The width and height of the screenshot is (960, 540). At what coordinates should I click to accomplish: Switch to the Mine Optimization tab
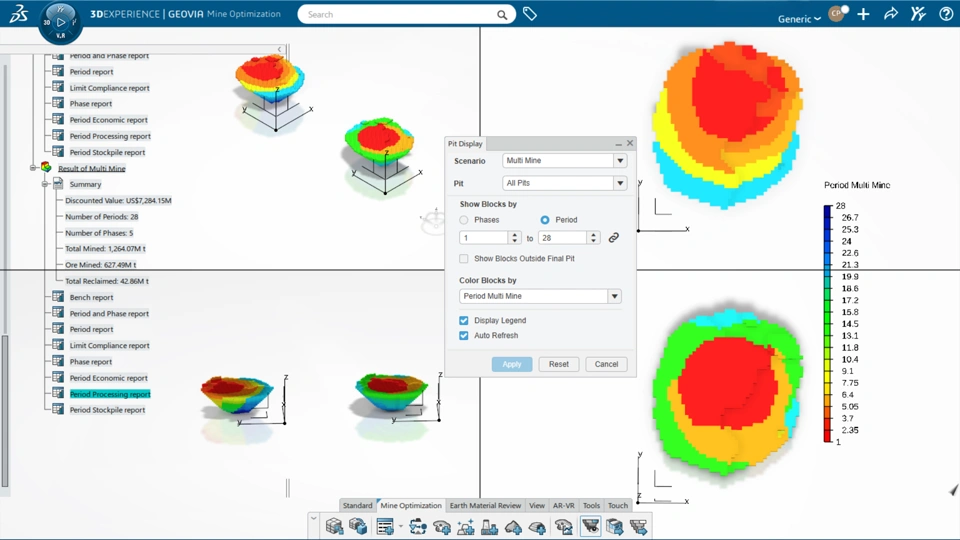[x=411, y=505]
